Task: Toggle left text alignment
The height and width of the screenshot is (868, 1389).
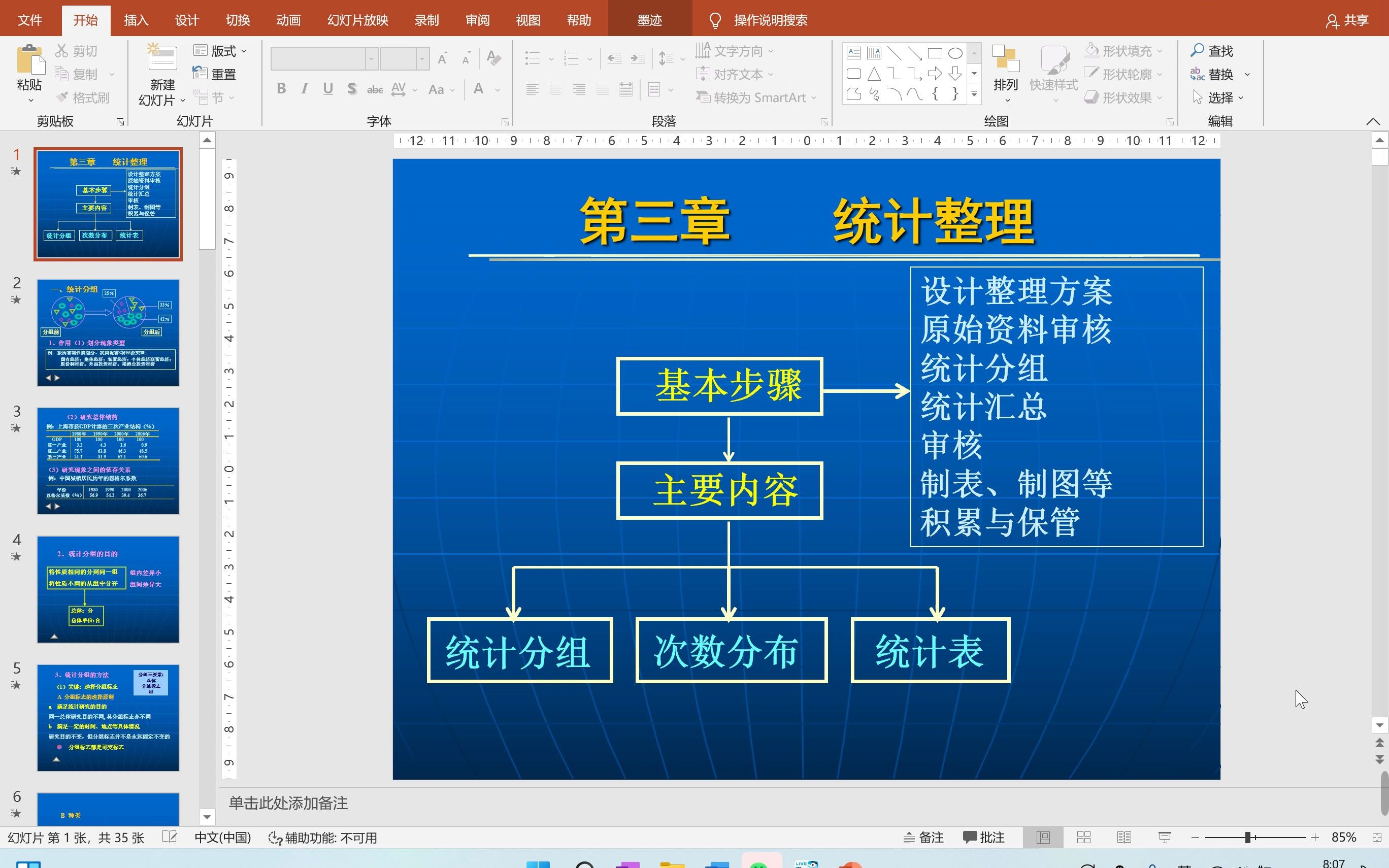Action: pyautogui.click(x=532, y=89)
